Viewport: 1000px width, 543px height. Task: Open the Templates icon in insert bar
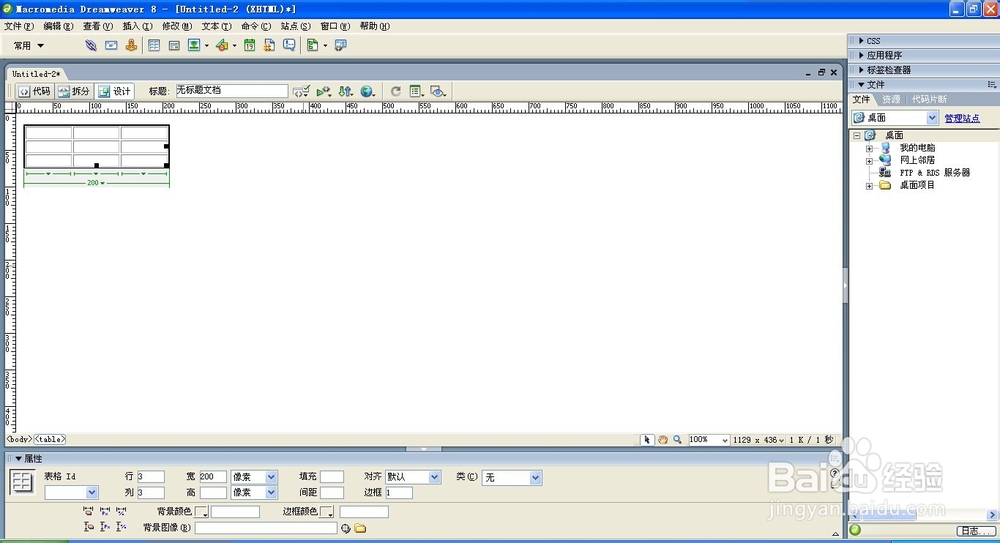point(312,45)
